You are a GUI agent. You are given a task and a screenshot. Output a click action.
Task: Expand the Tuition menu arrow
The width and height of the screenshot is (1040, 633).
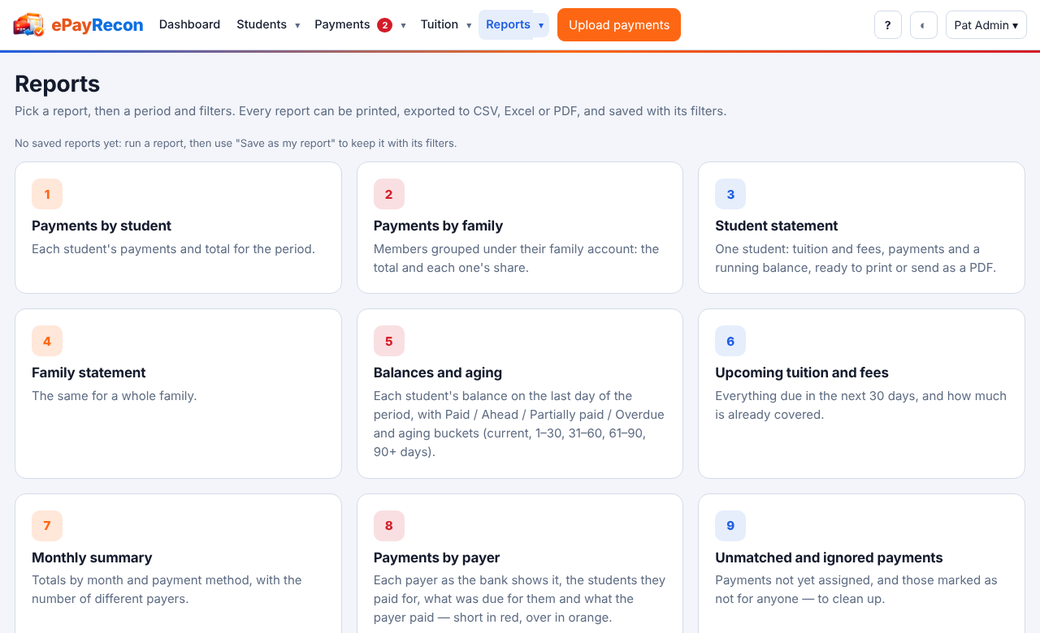(469, 25)
